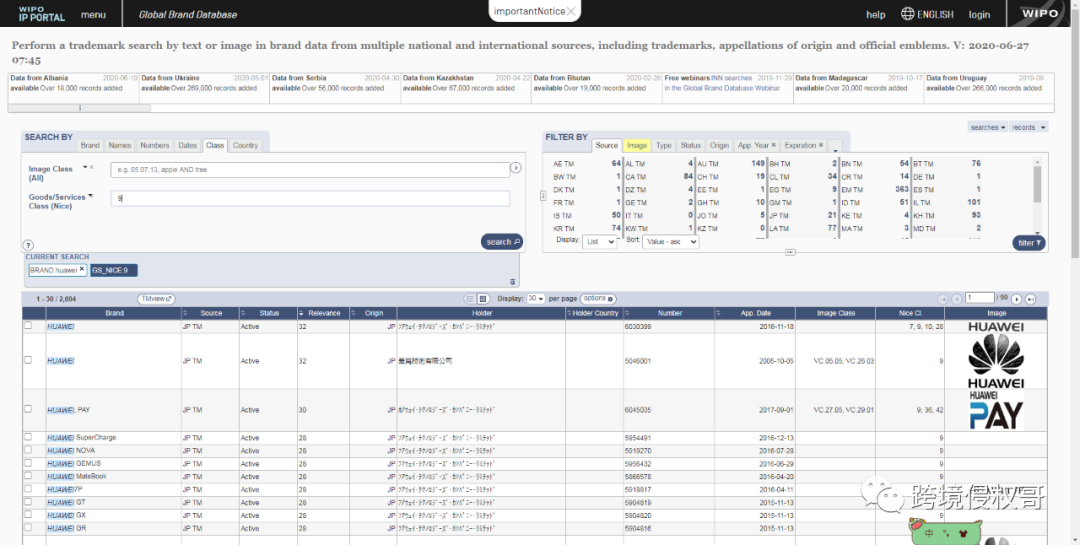The width and height of the screenshot is (1080, 545).
Task: Remove the App. Year filter tab
Action: [x=773, y=145]
